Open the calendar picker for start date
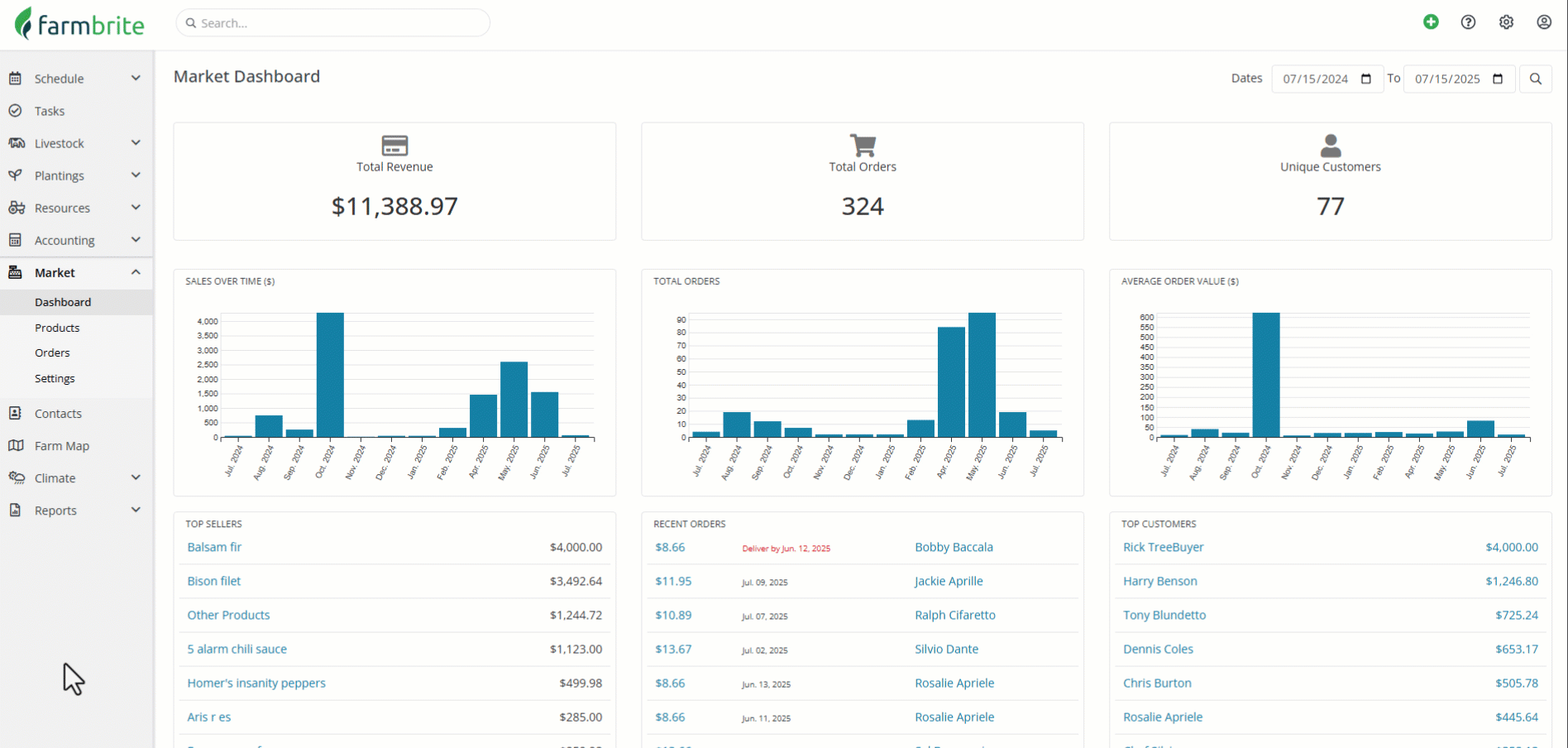Image resolution: width=1568 pixels, height=748 pixels. tap(1366, 79)
